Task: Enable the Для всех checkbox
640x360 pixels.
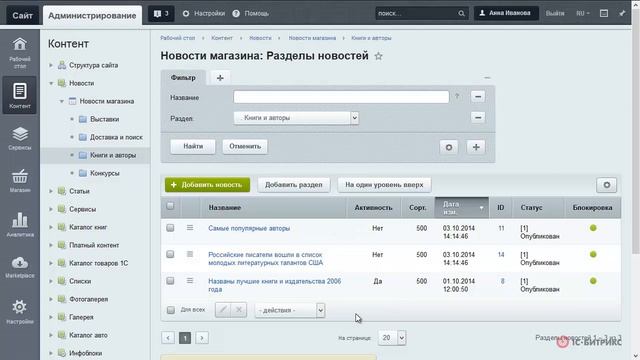Action: [171, 310]
